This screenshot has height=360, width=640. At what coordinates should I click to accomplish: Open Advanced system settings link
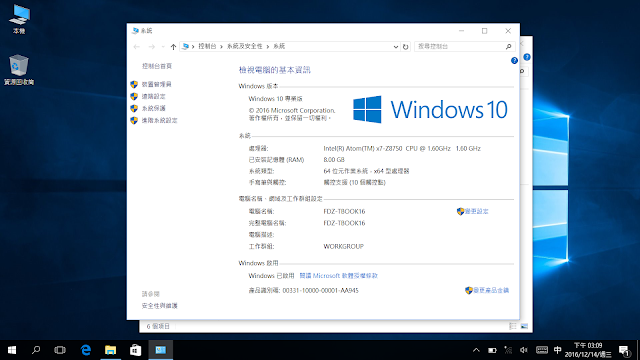159,120
